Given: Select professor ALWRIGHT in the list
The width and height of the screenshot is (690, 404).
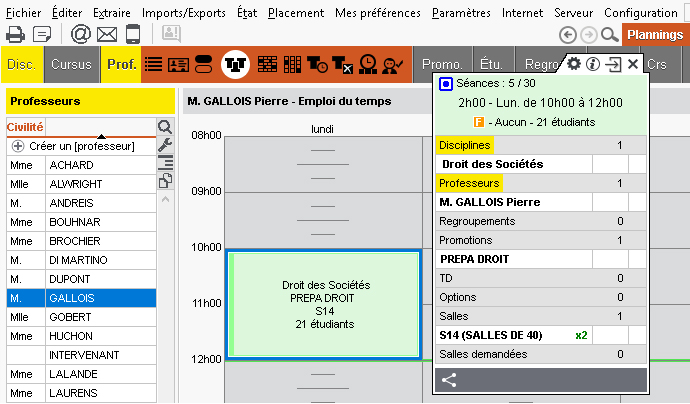Looking at the screenshot, I should click(x=81, y=184).
